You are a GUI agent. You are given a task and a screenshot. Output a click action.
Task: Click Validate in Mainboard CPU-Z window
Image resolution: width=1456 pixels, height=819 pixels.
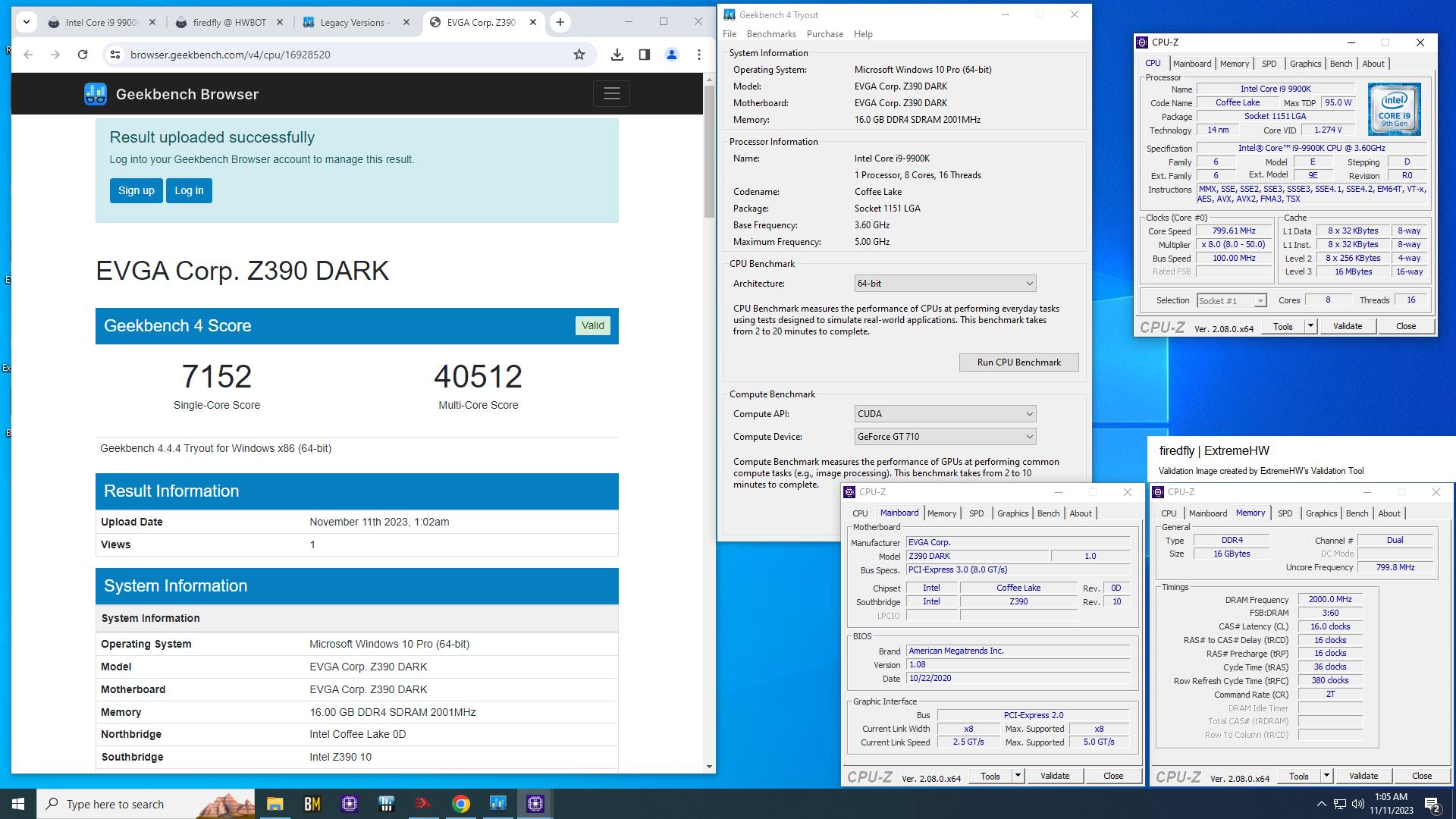1054,776
